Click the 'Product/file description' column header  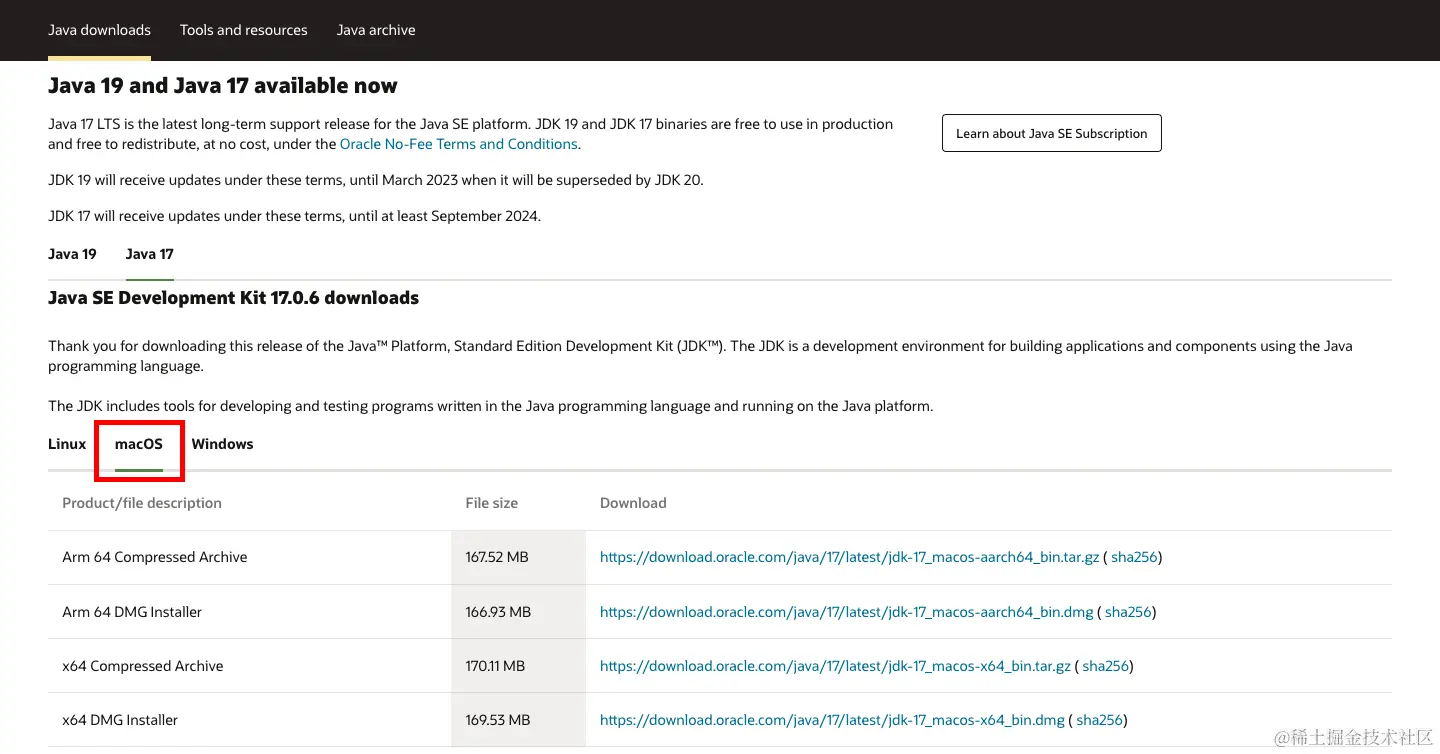pos(142,503)
